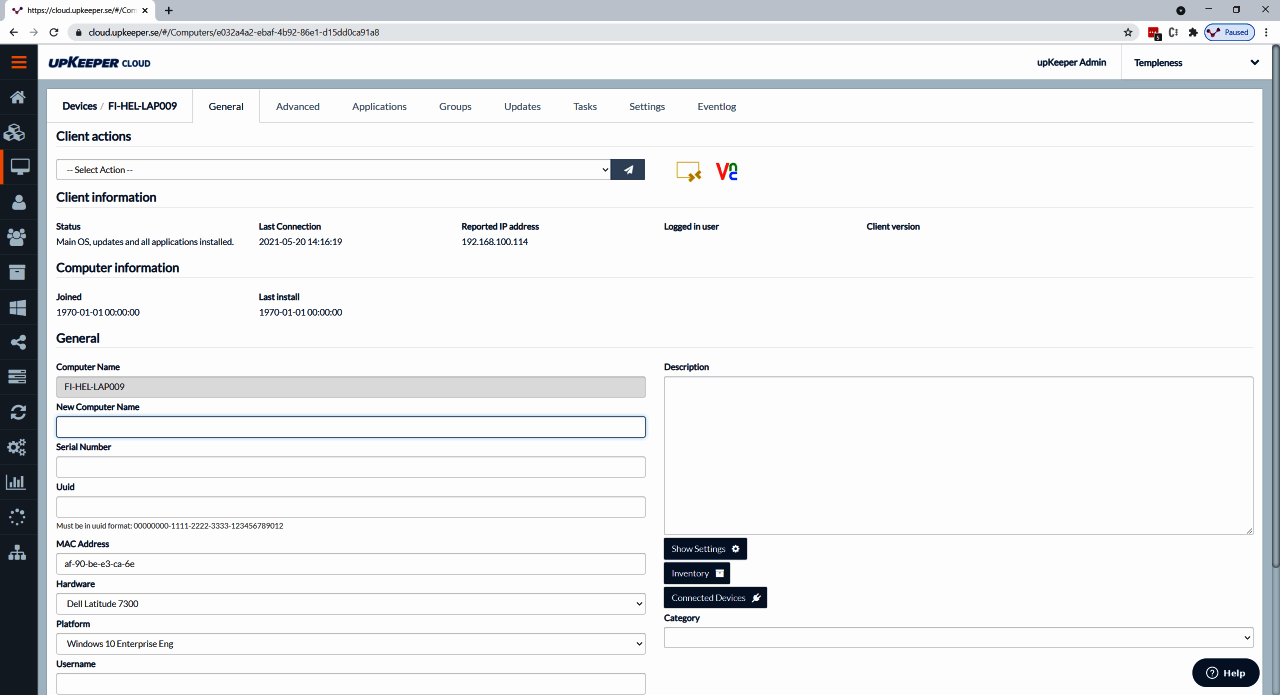Click the Inventory button
This screenshot has width=1280, height=695.
(696, 573)
